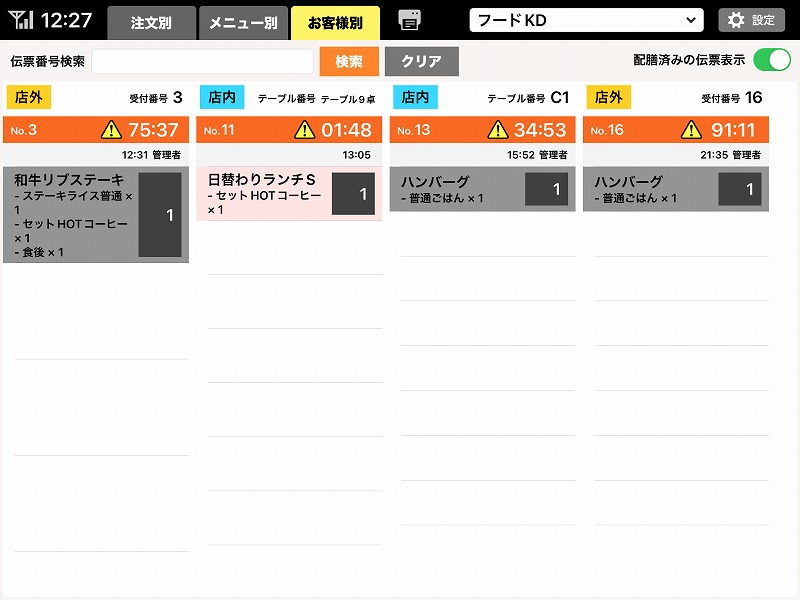Click warning triangle on order No.16
The width and height of the screenshot is (800, 600).
point(690,130)
